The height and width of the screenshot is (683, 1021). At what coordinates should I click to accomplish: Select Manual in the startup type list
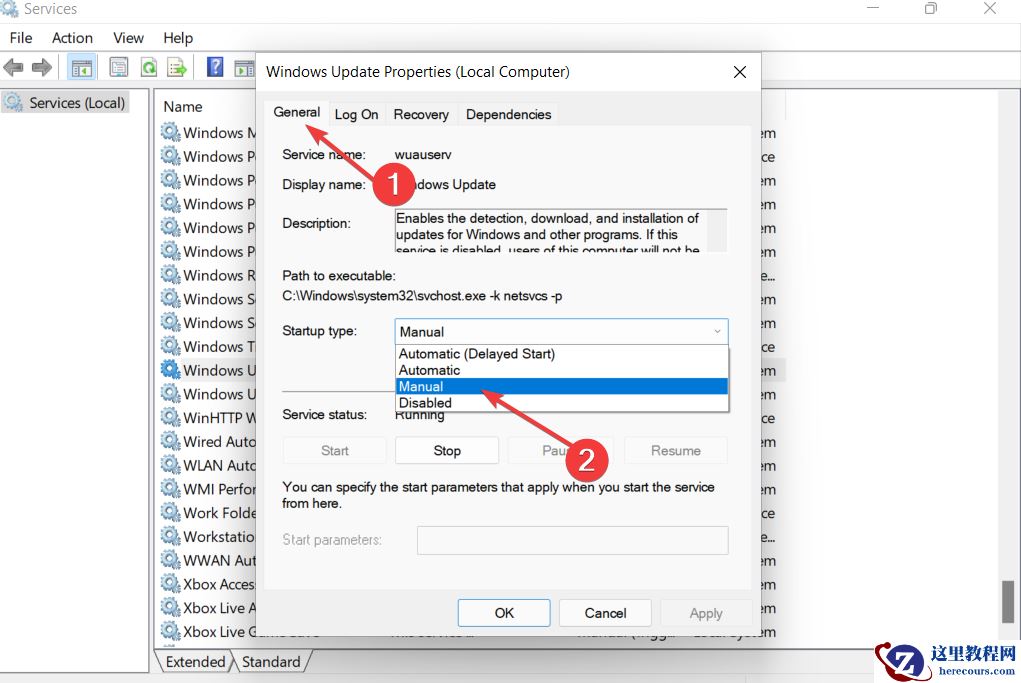pyautogui.click(x=561, y=386)
